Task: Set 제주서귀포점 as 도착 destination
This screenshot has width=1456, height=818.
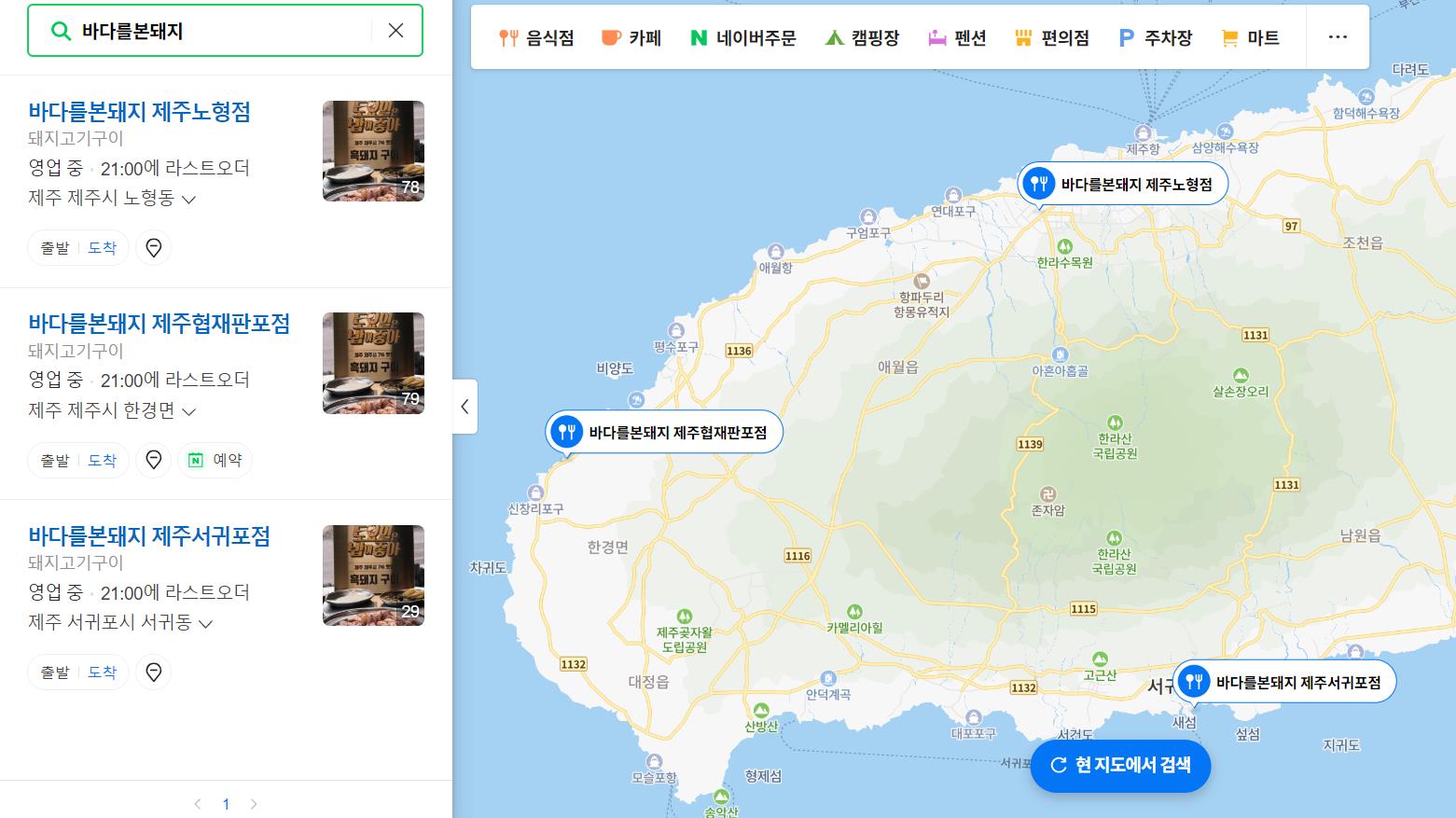Action: (103, 672)
